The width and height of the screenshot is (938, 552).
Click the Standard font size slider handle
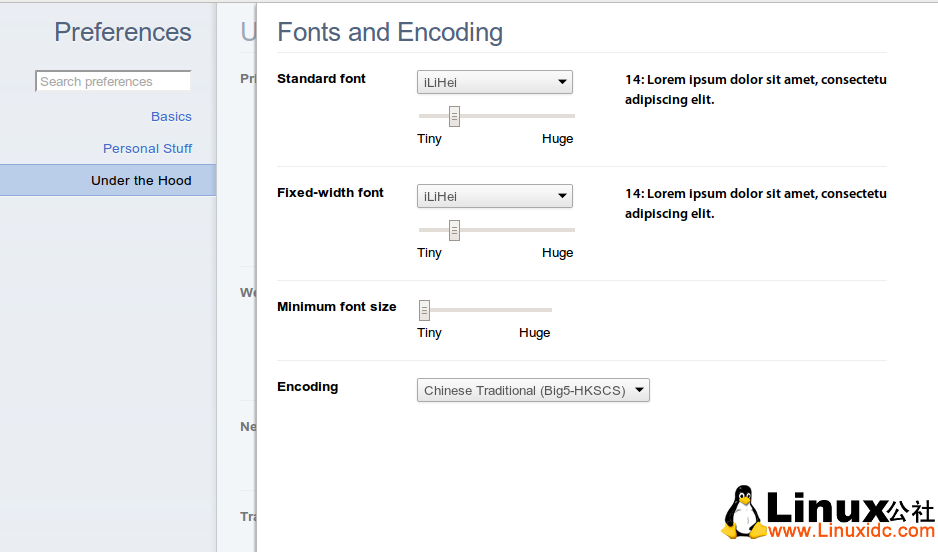click(x=454, y=116)
